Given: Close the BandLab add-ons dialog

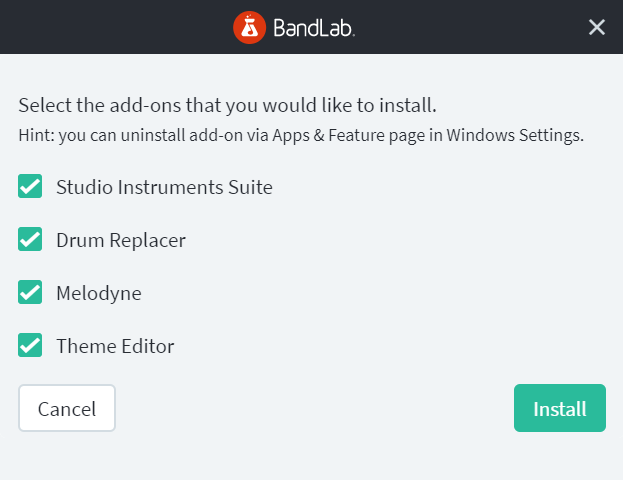Looking at the screenshot, I should pyautogui.click(x=597, y=27).
